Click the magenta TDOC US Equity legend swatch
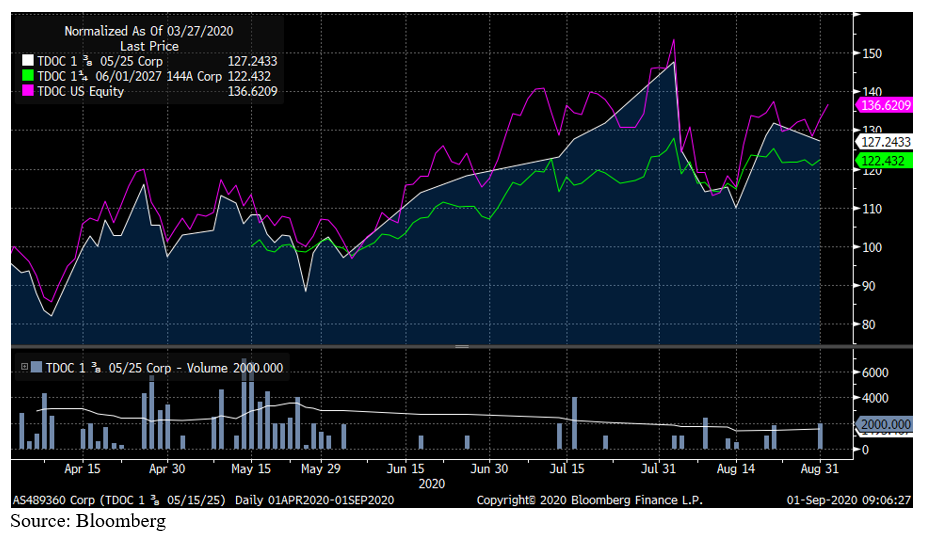 (28, 91)
